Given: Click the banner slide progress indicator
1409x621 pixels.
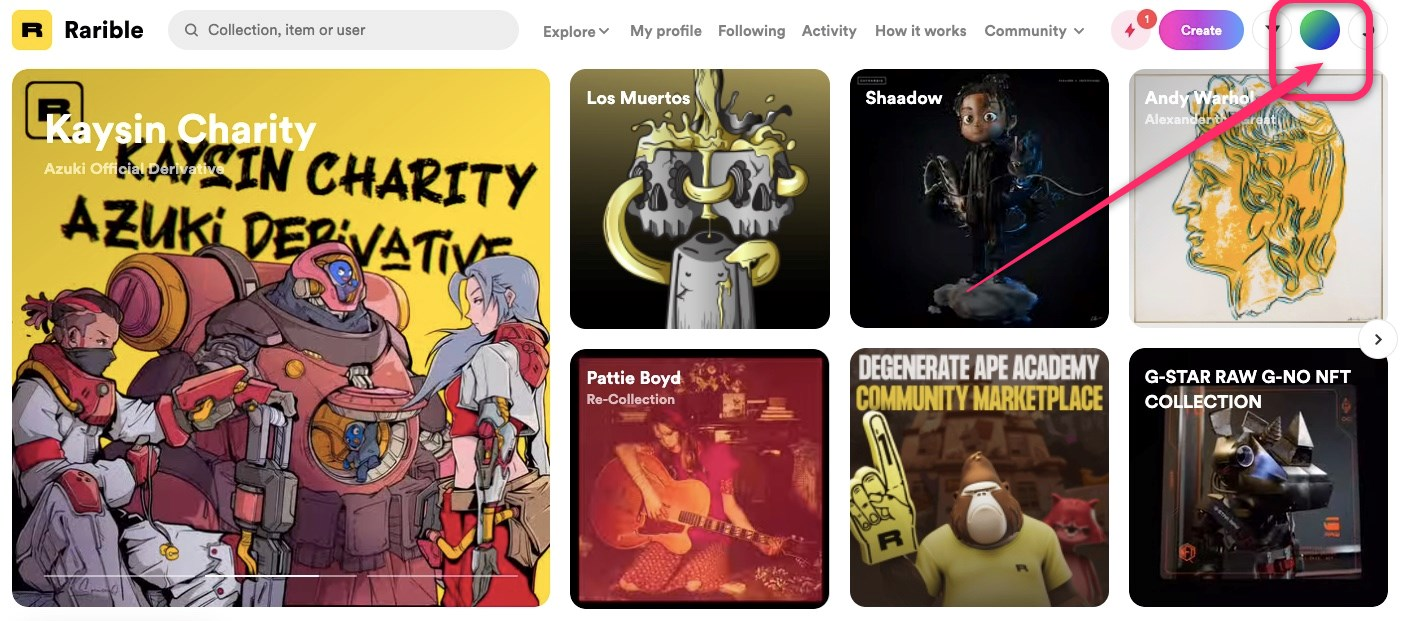Looking at the screenshot, I should (x=281, y=576).
